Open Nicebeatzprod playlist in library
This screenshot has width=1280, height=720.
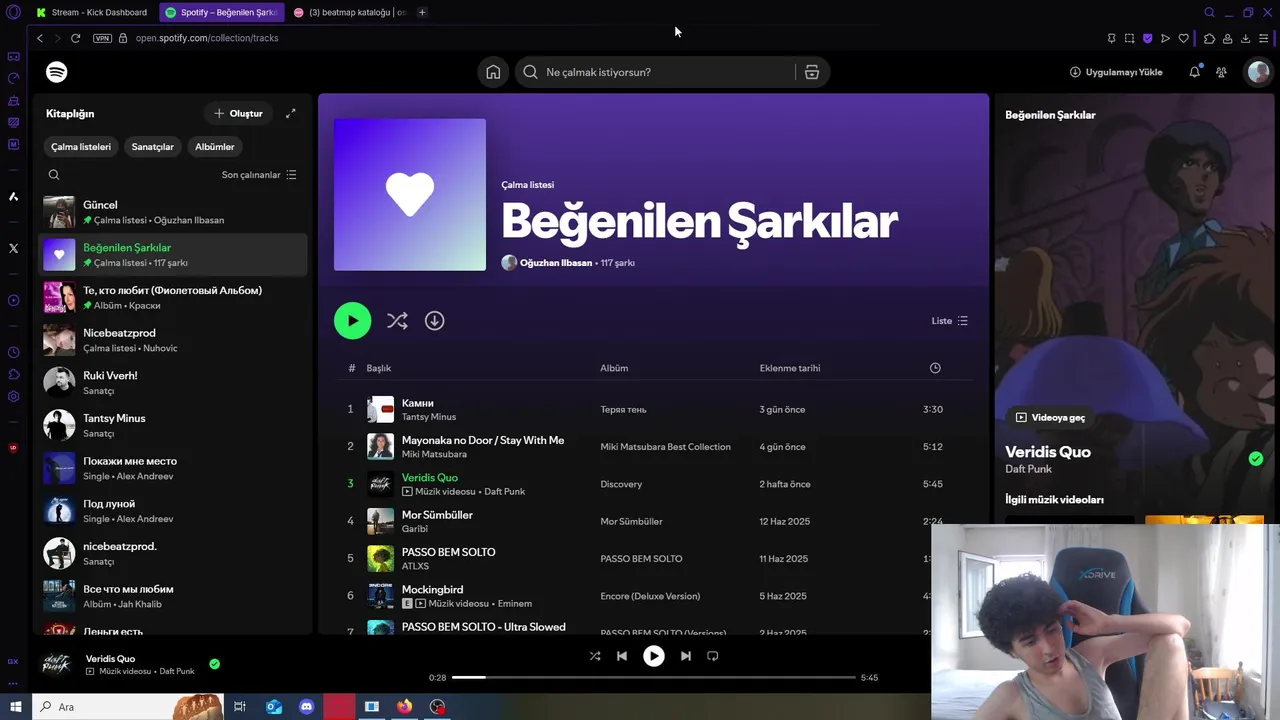173,340
